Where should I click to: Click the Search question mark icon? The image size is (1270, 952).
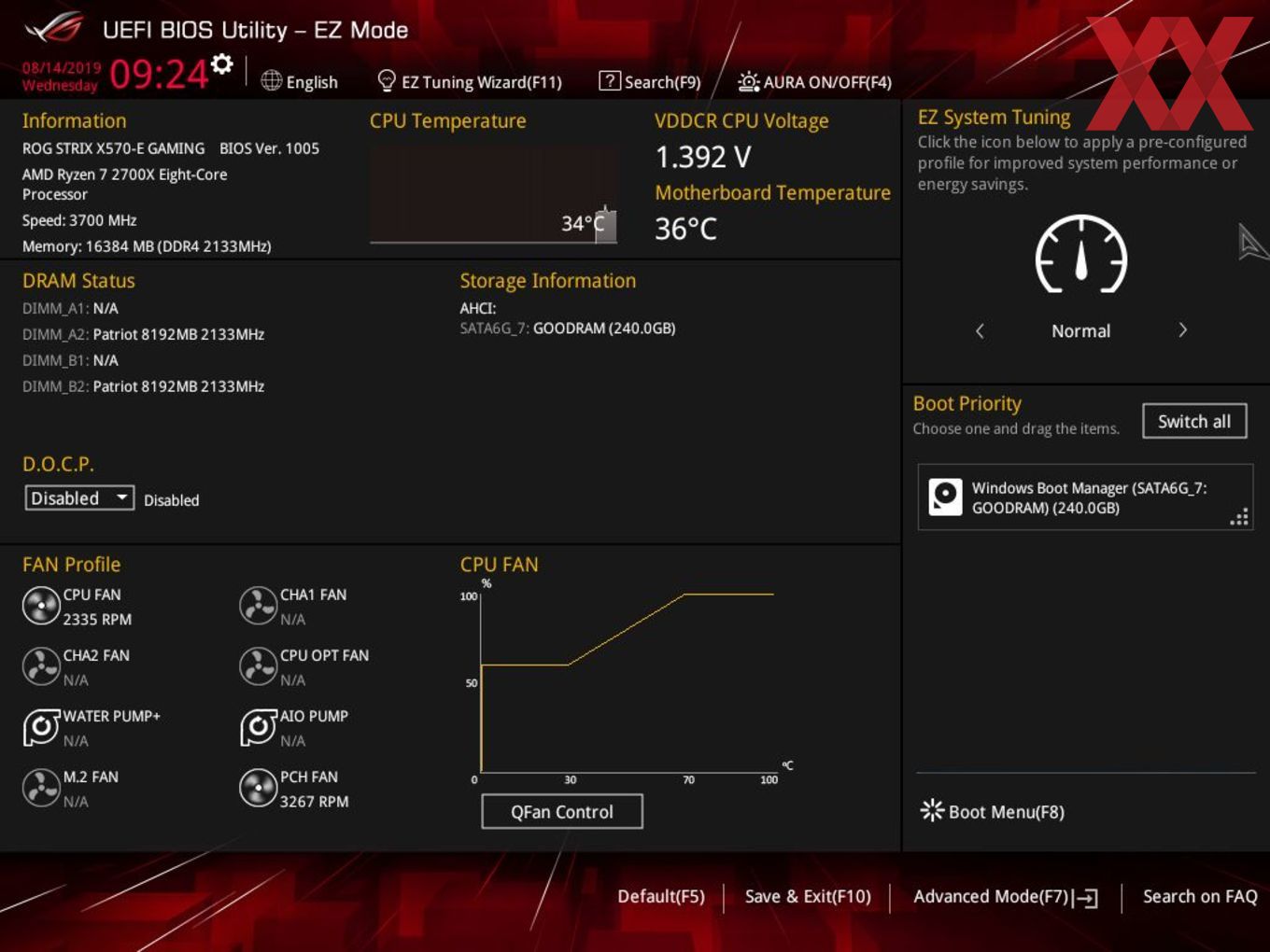pos(609,81)
